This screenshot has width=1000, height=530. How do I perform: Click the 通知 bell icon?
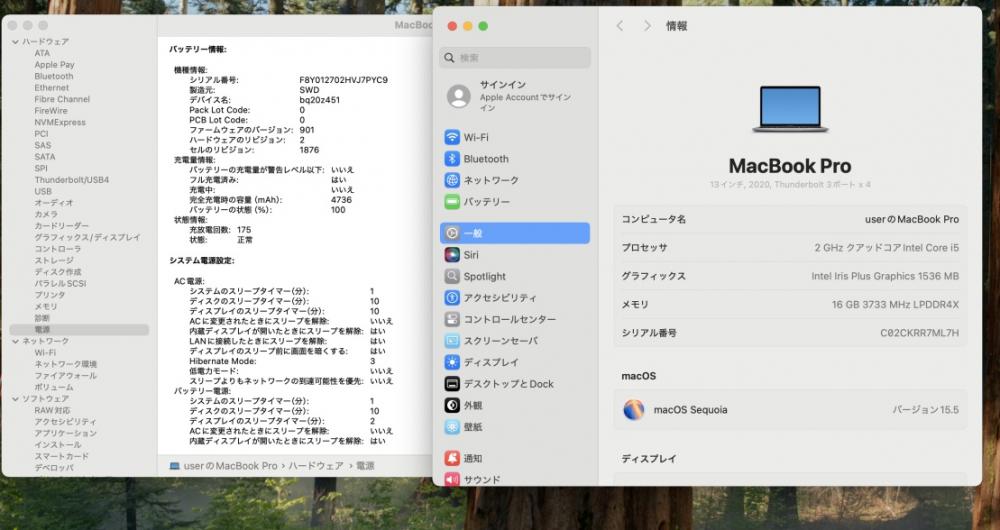pyautogui.click(x=452, y=458)
